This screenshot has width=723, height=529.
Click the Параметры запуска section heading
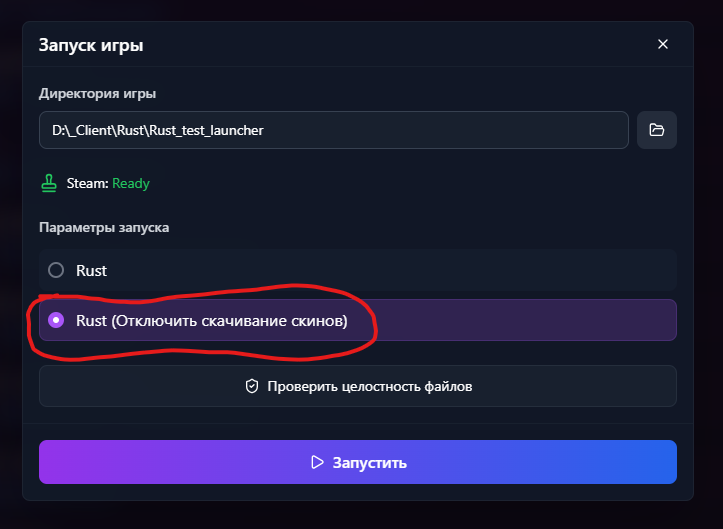point(104,227)
